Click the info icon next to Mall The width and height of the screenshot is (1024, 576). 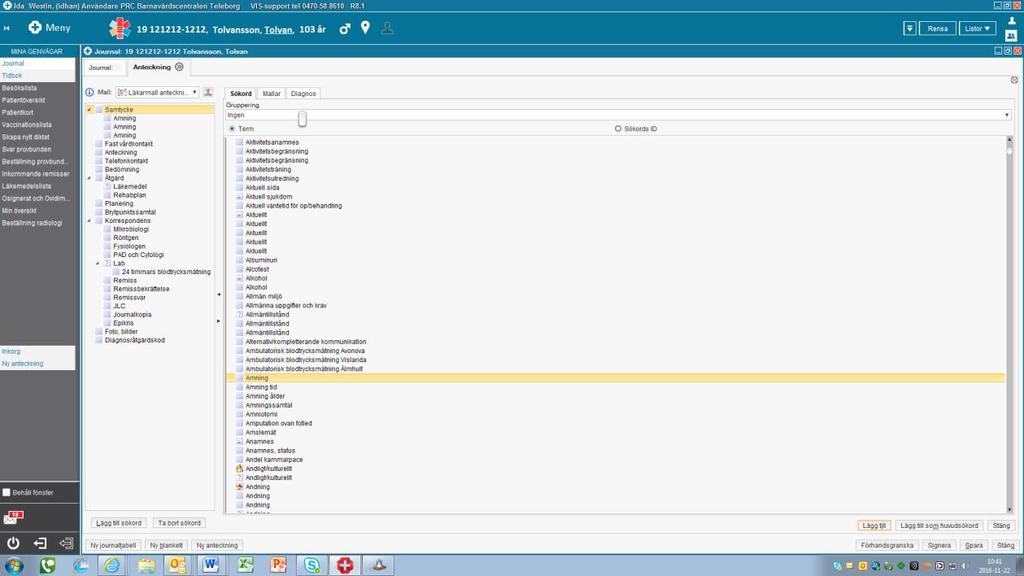point(89,92)
